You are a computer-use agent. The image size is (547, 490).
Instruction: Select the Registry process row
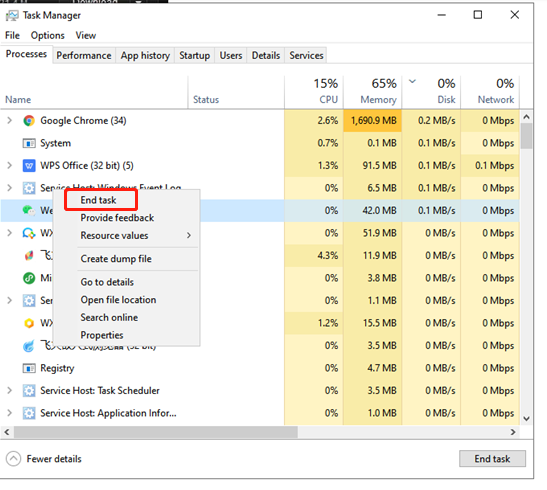click(260, 368)
